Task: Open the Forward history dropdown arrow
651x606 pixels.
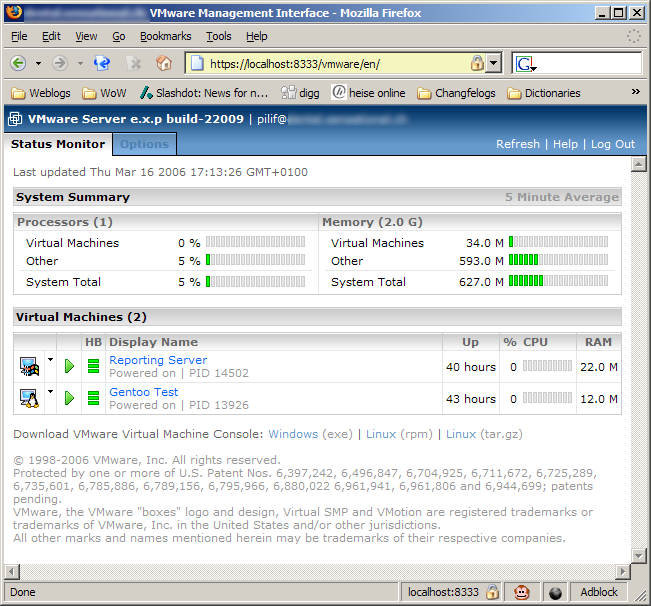Action: tap(80, 64)
